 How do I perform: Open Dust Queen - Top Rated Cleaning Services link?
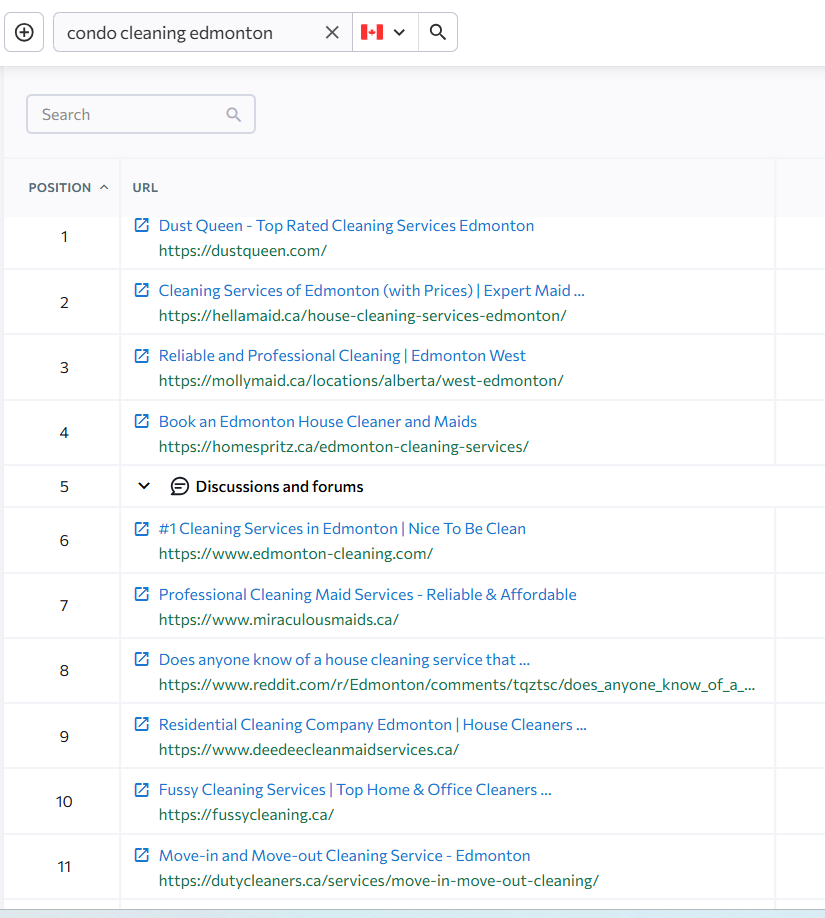click(346, 226)
